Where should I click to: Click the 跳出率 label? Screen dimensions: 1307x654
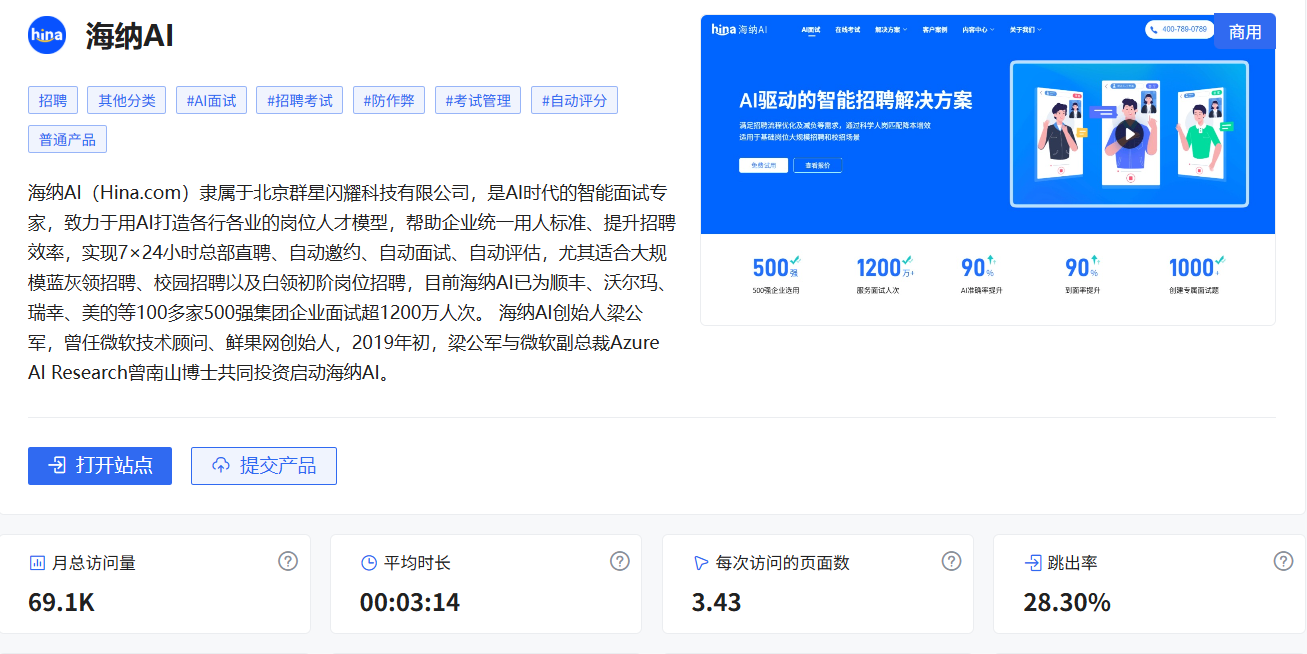[x=1072, y=563]
